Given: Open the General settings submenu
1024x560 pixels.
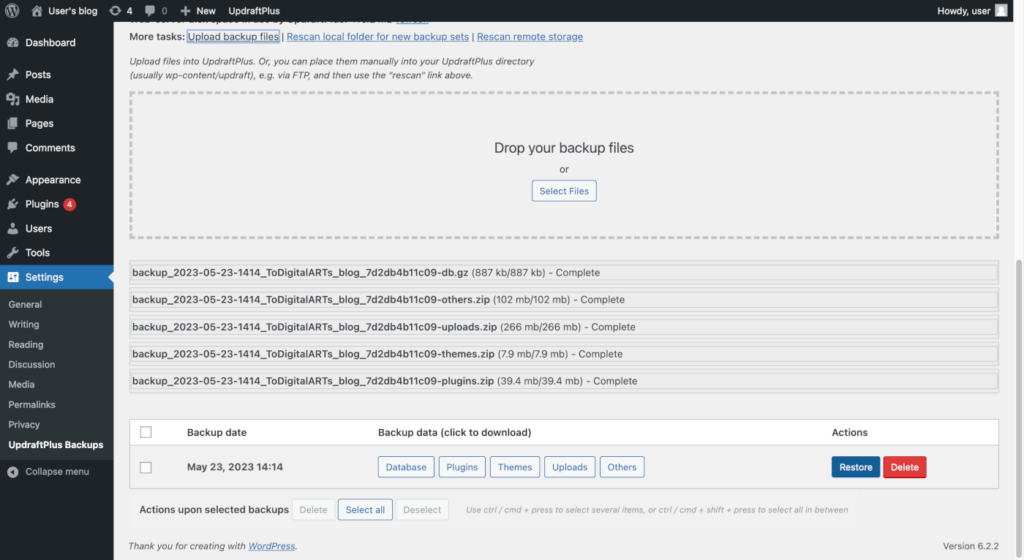Looking at the screenshot, I should pyautogui.click(x=25, y=304).
